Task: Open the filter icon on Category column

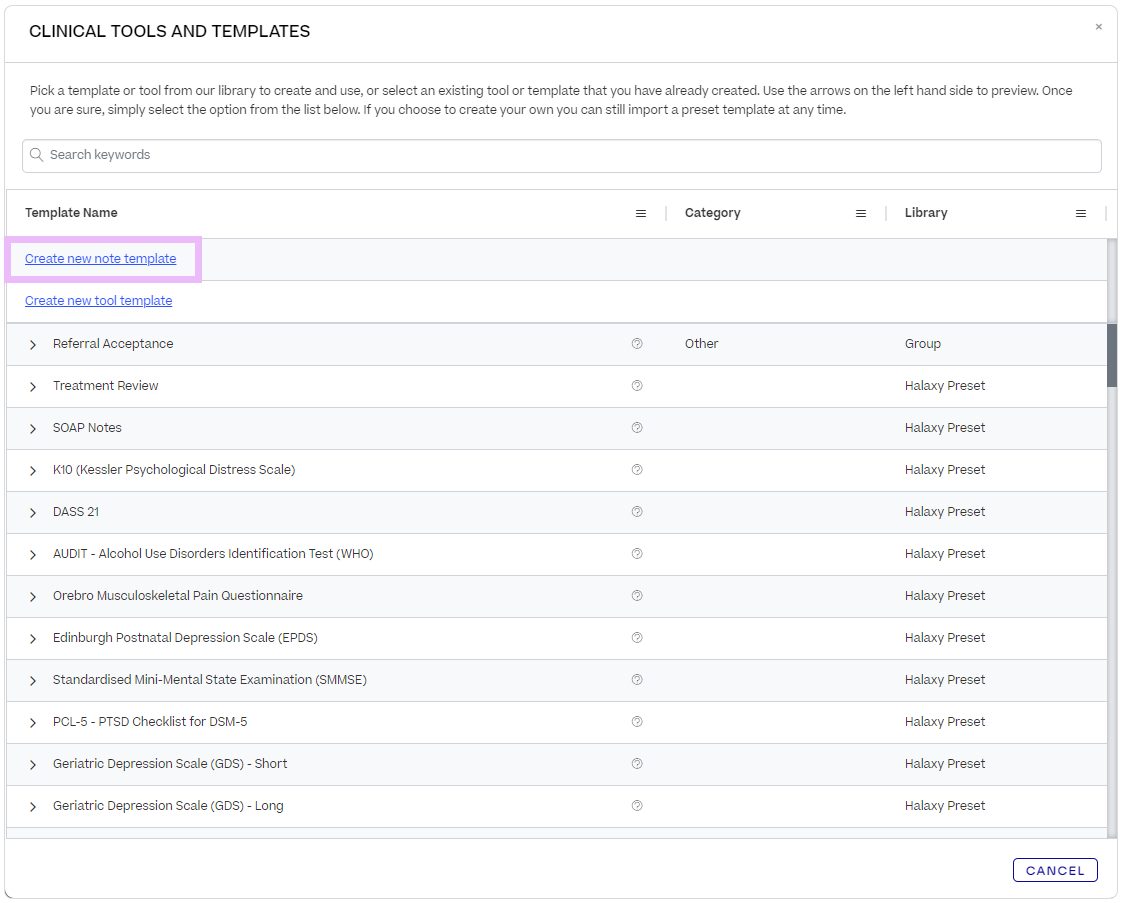Action: [x=861, y=213]
